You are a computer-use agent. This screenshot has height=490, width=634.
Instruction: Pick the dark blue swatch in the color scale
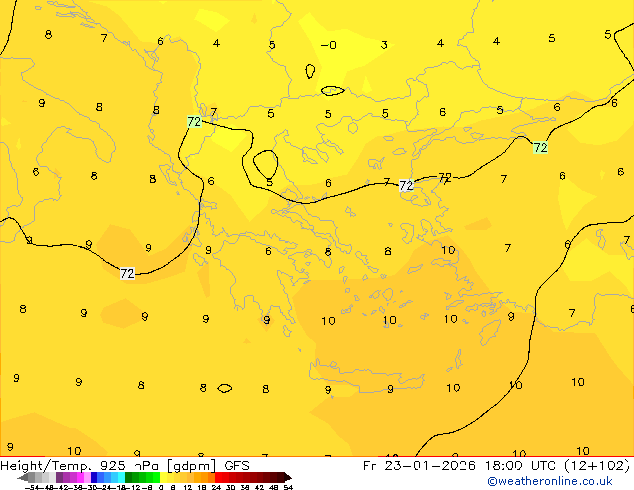coord(94,477)
